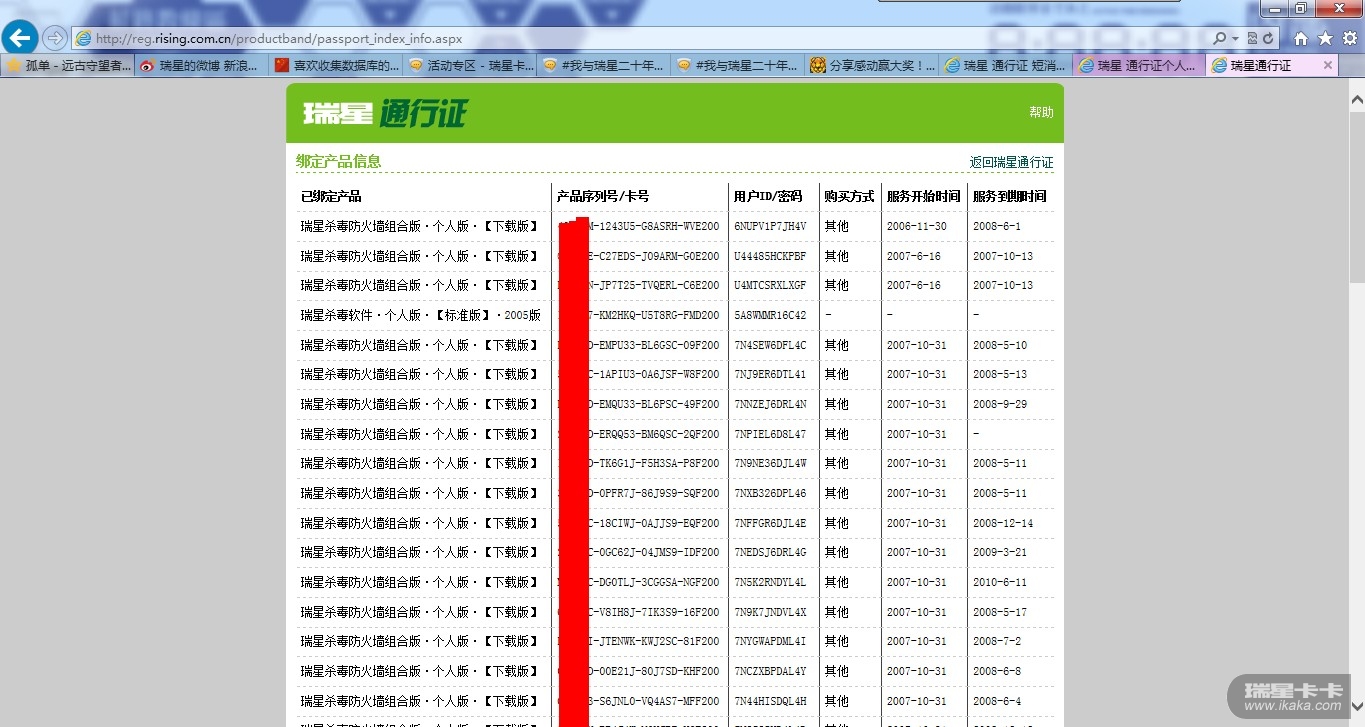Screen dimensions: 1365x727
Task: Click the 返回瑞星通行证 link
Action: [1011, 162]
